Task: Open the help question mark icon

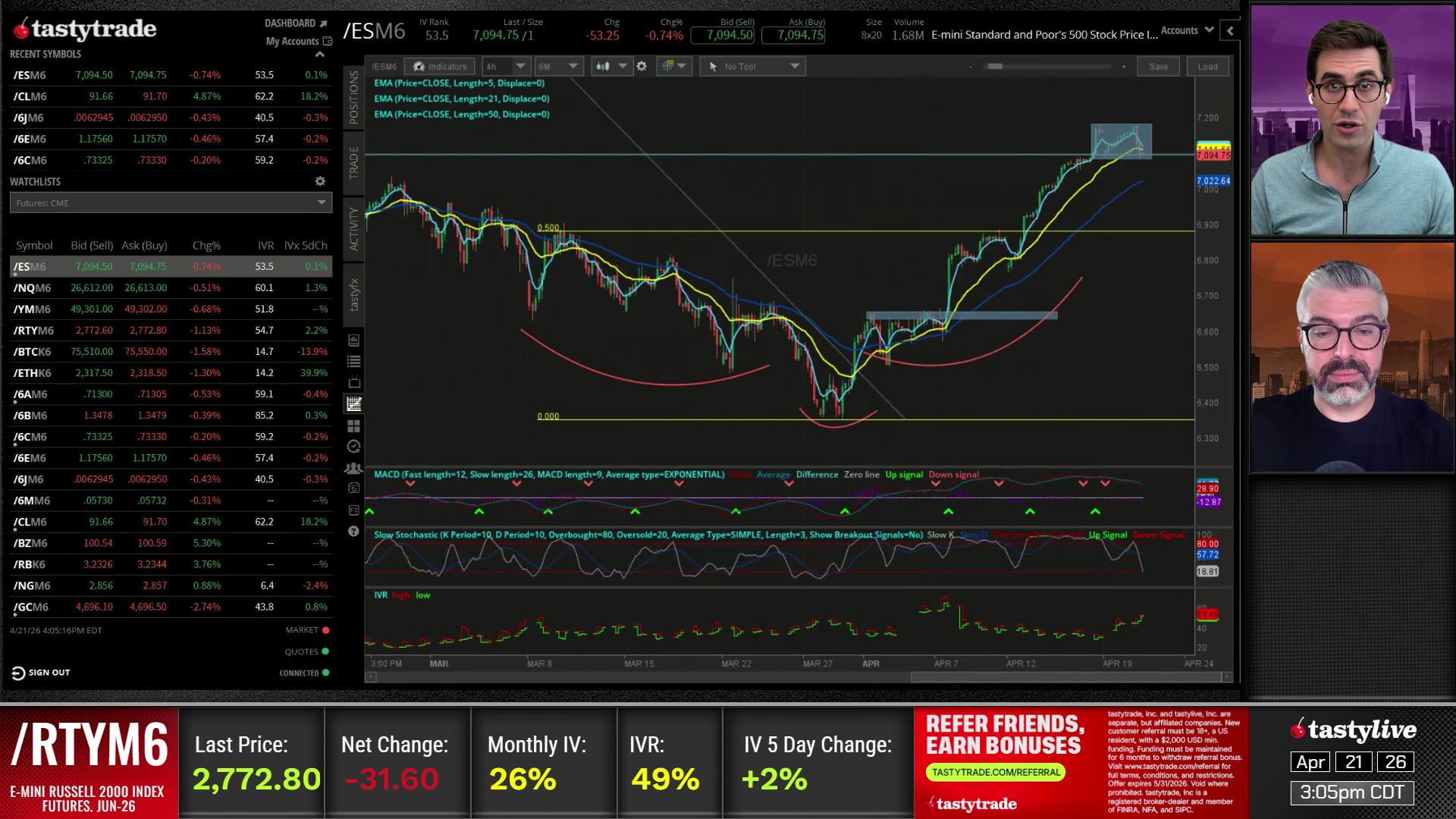Action: coord(353,532)
